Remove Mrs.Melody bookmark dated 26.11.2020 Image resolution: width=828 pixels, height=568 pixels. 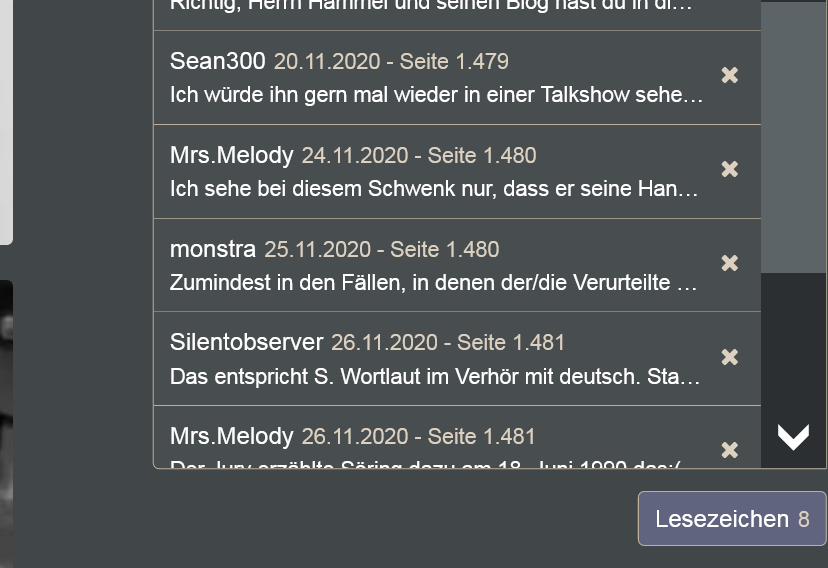click(x=729, y=450)
